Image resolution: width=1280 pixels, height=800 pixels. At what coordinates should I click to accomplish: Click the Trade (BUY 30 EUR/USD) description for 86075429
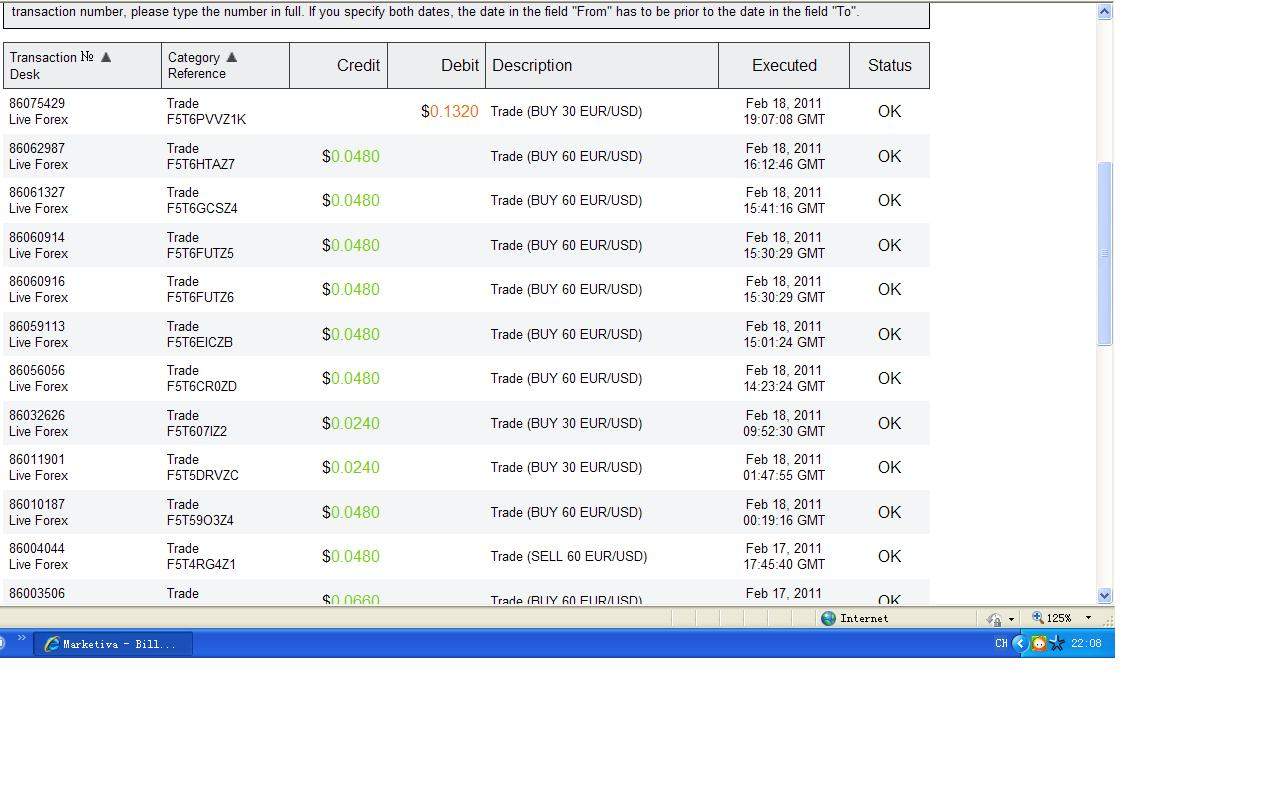click(x=566, y=111)
